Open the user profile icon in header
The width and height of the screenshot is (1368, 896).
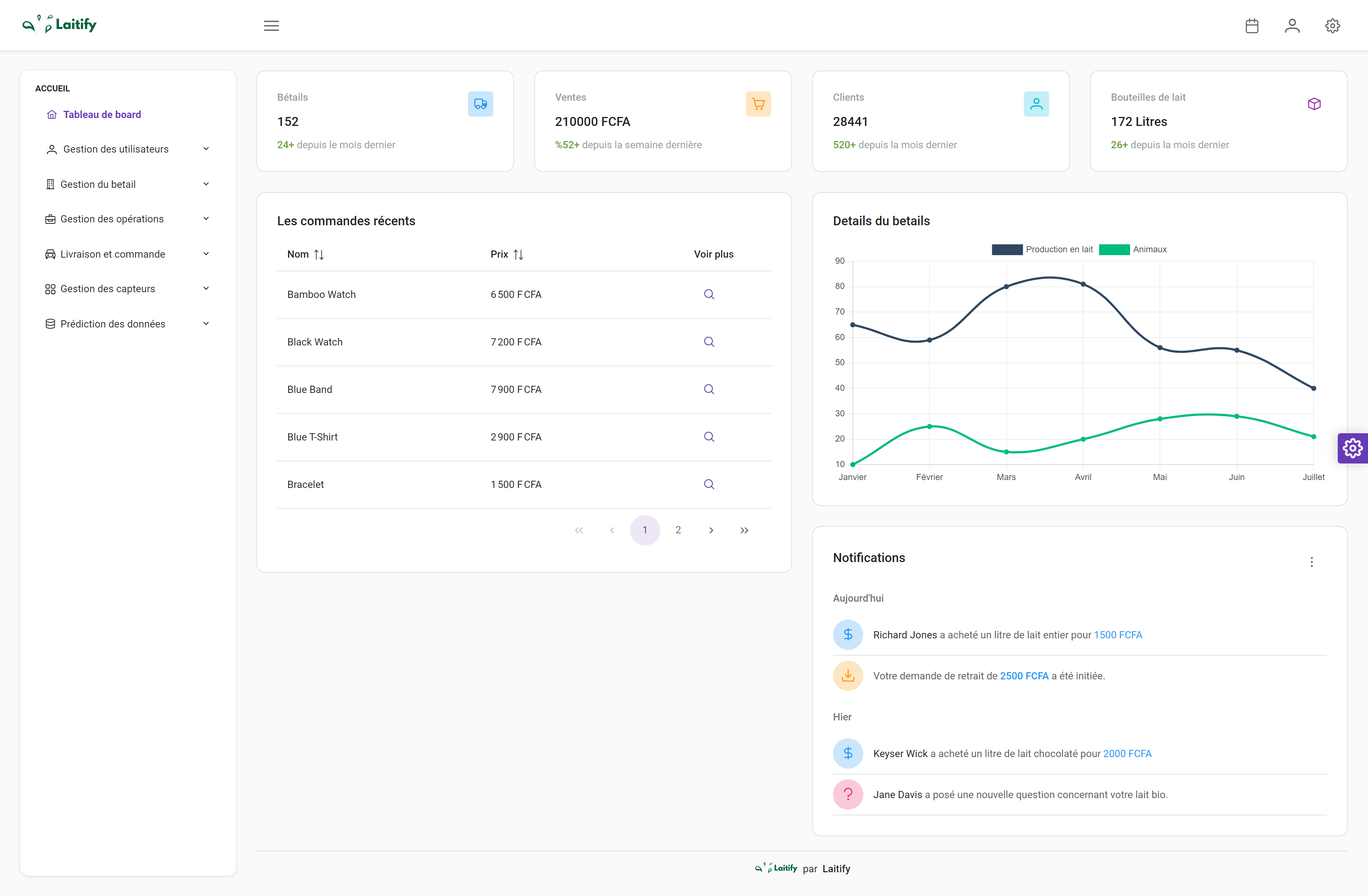pos(1292,26)
